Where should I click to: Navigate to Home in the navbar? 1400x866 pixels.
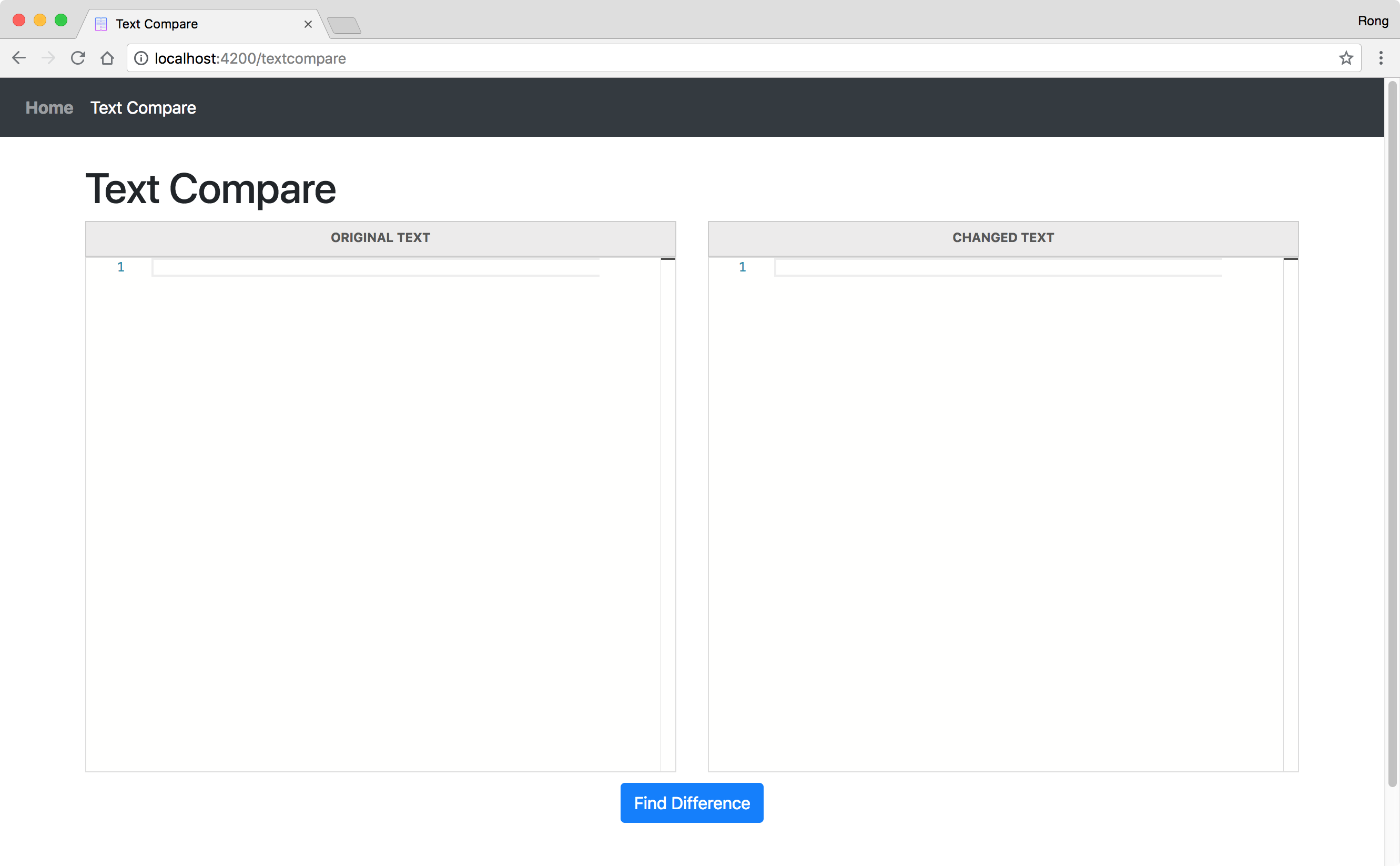coord(49,108)
